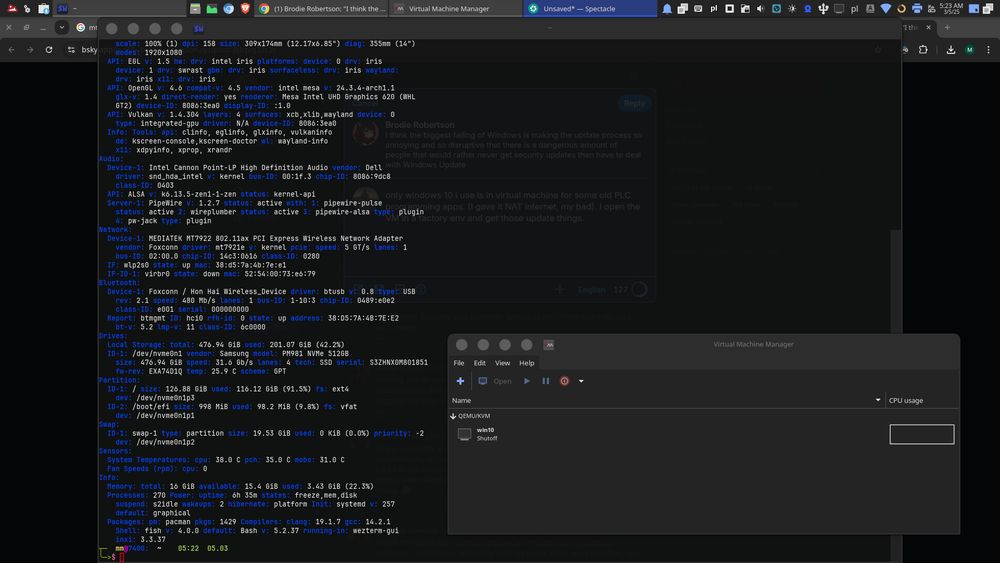
Task: Open View menu in Virtual Machine Manager
Action: click(503, 363)
